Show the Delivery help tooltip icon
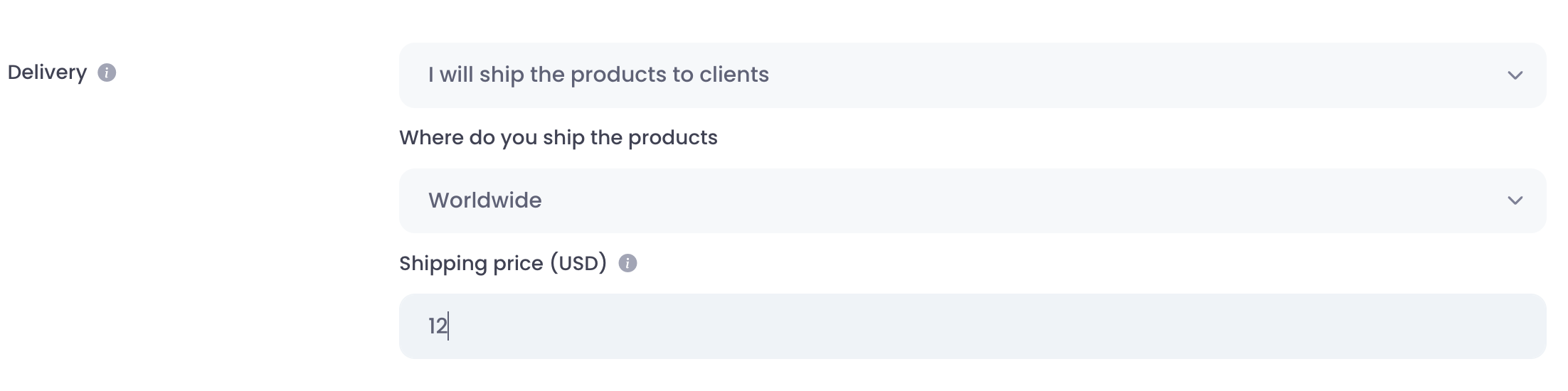This screenshot has width=1568, height=391. [x=107, y=73]
